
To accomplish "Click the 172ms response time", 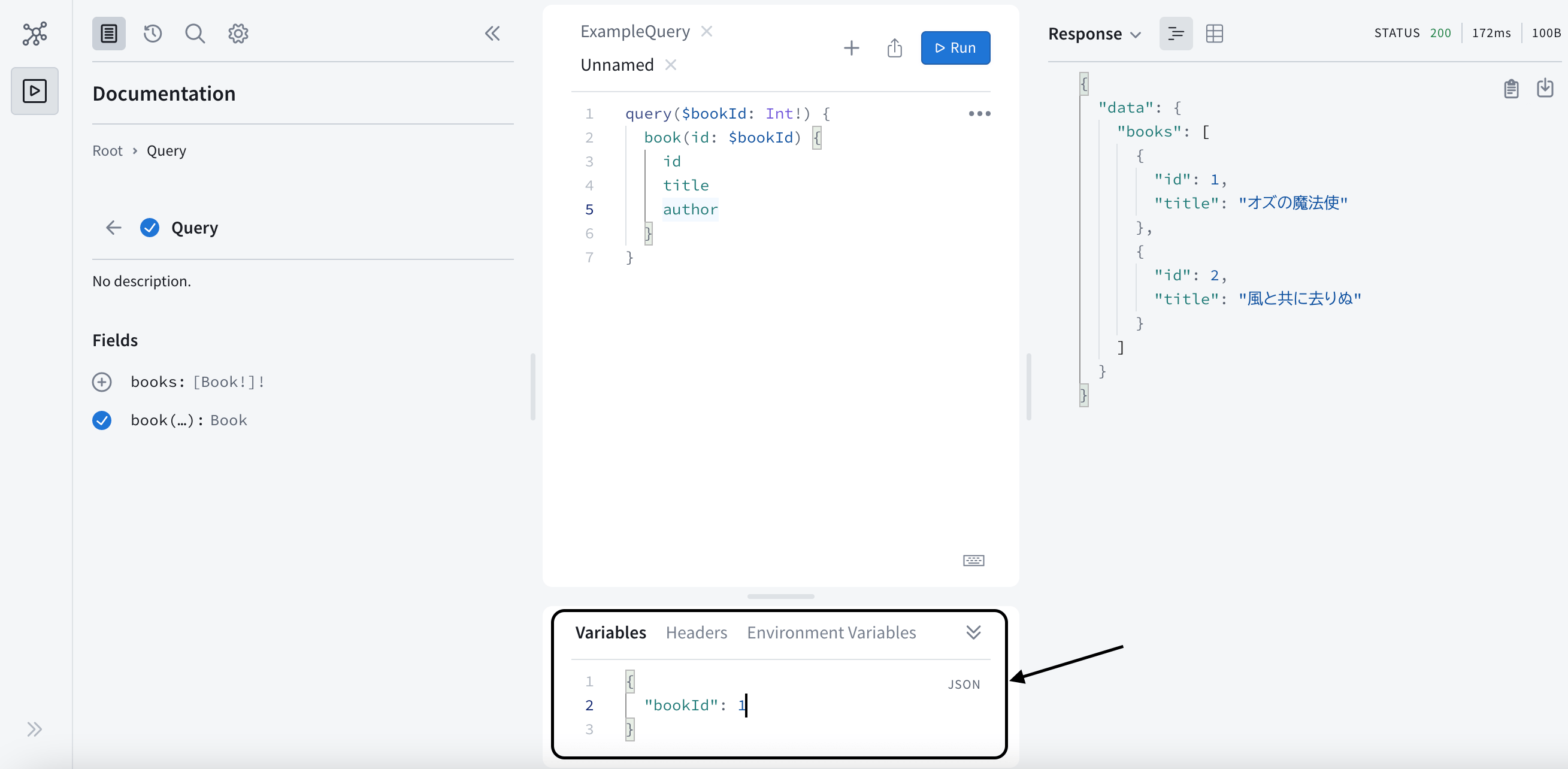I will coord(1491,33).
